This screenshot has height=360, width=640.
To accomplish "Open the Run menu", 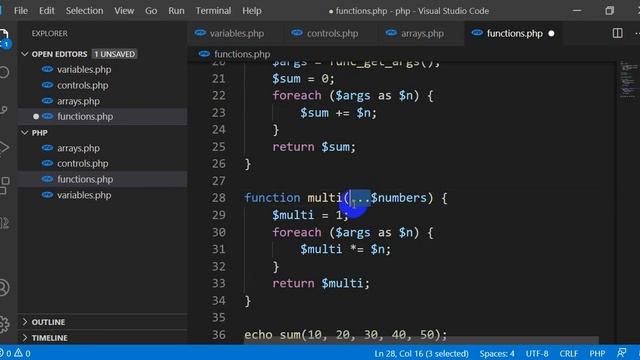I will coord(176,11).
